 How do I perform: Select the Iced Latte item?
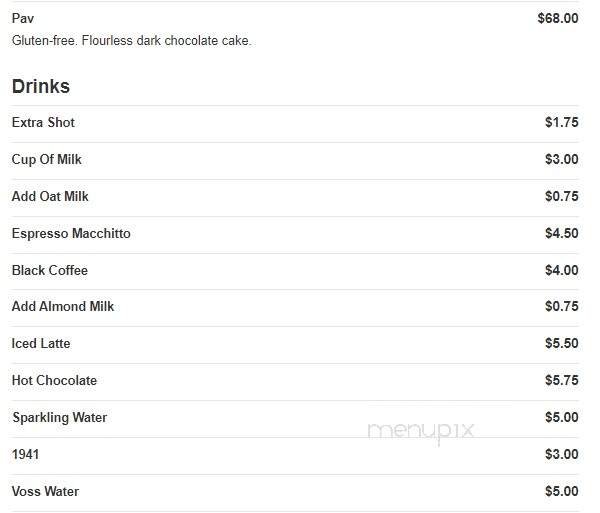(x=41, y=344)
